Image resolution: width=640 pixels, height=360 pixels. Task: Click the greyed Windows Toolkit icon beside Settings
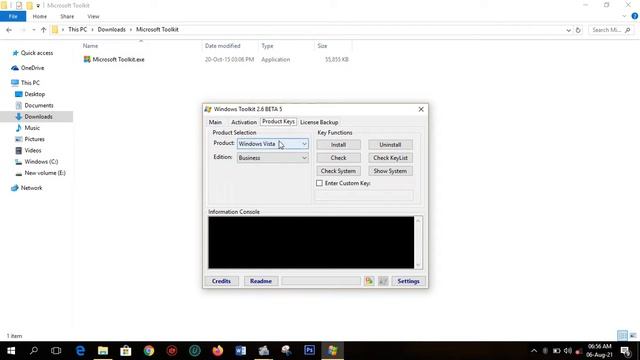click(x=383, y=281)
